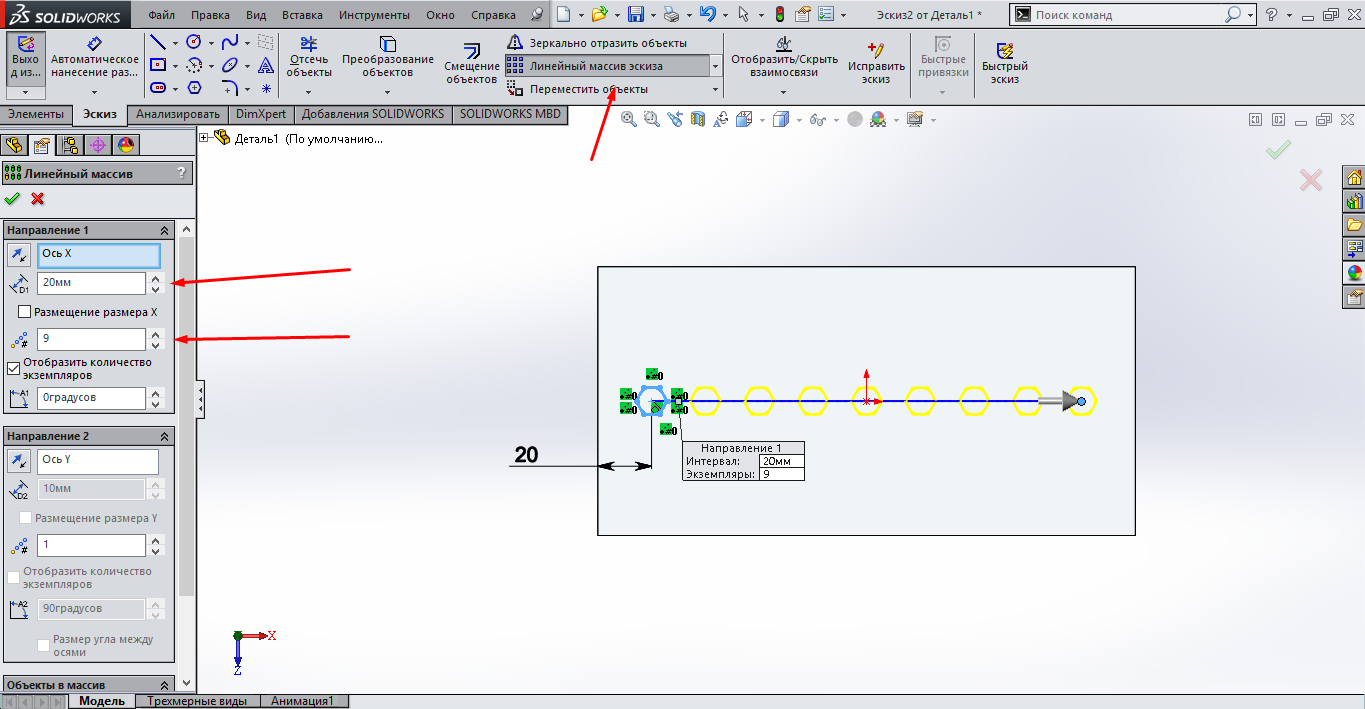Switch to the SOLIDWORKS MBD tab
Viewport: 1365px width, 709px height.
click(x=510, y=115)
